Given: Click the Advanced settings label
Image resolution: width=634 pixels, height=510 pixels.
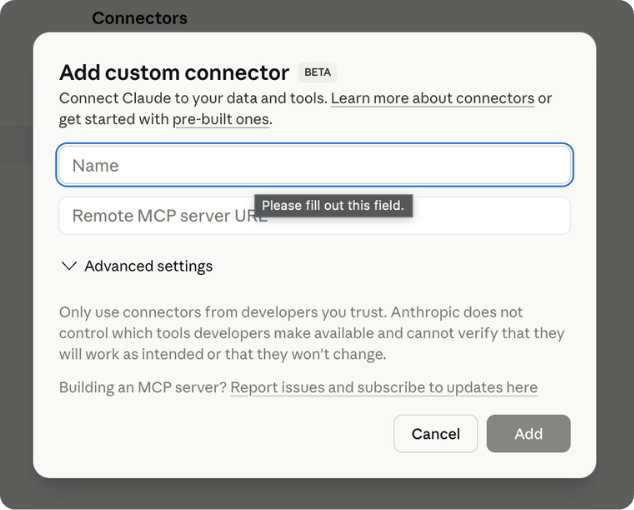Looking at the screenshot, I should click(x=148, y=266).
